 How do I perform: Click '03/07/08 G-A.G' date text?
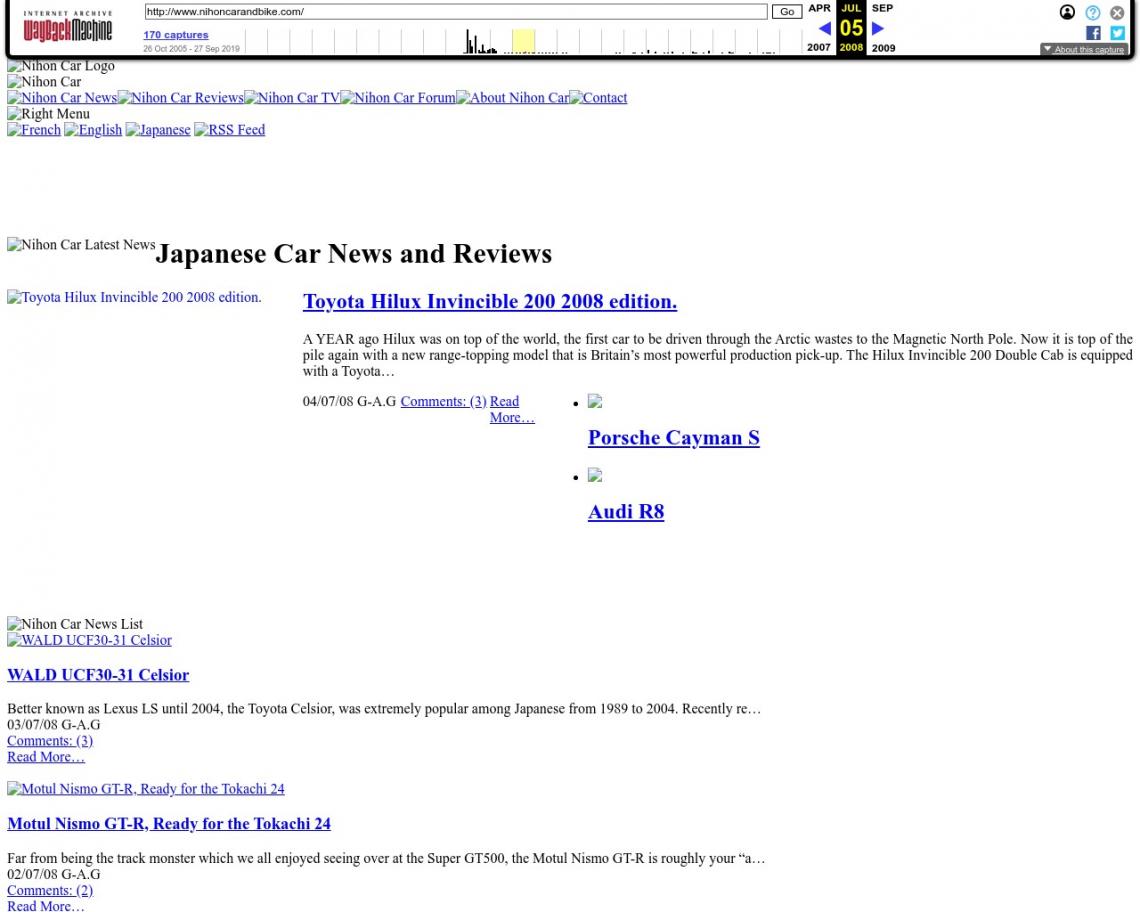[54, 724]
